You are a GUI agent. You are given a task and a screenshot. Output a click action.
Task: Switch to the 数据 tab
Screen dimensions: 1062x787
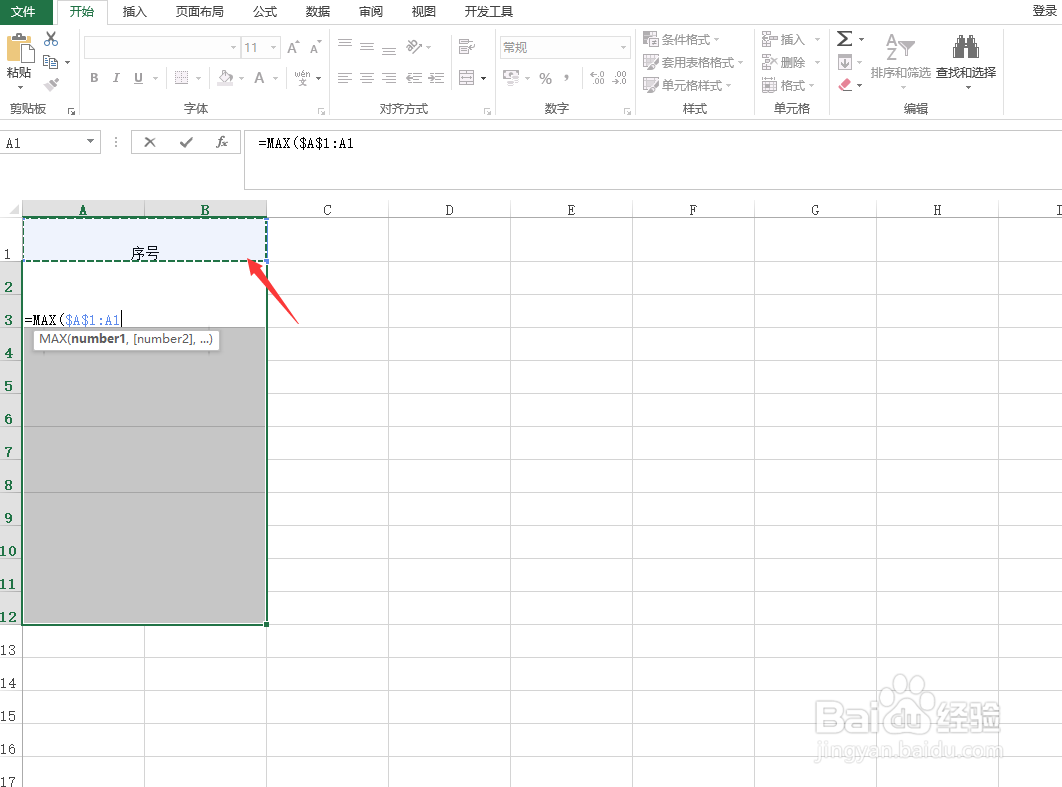(318, 12)
